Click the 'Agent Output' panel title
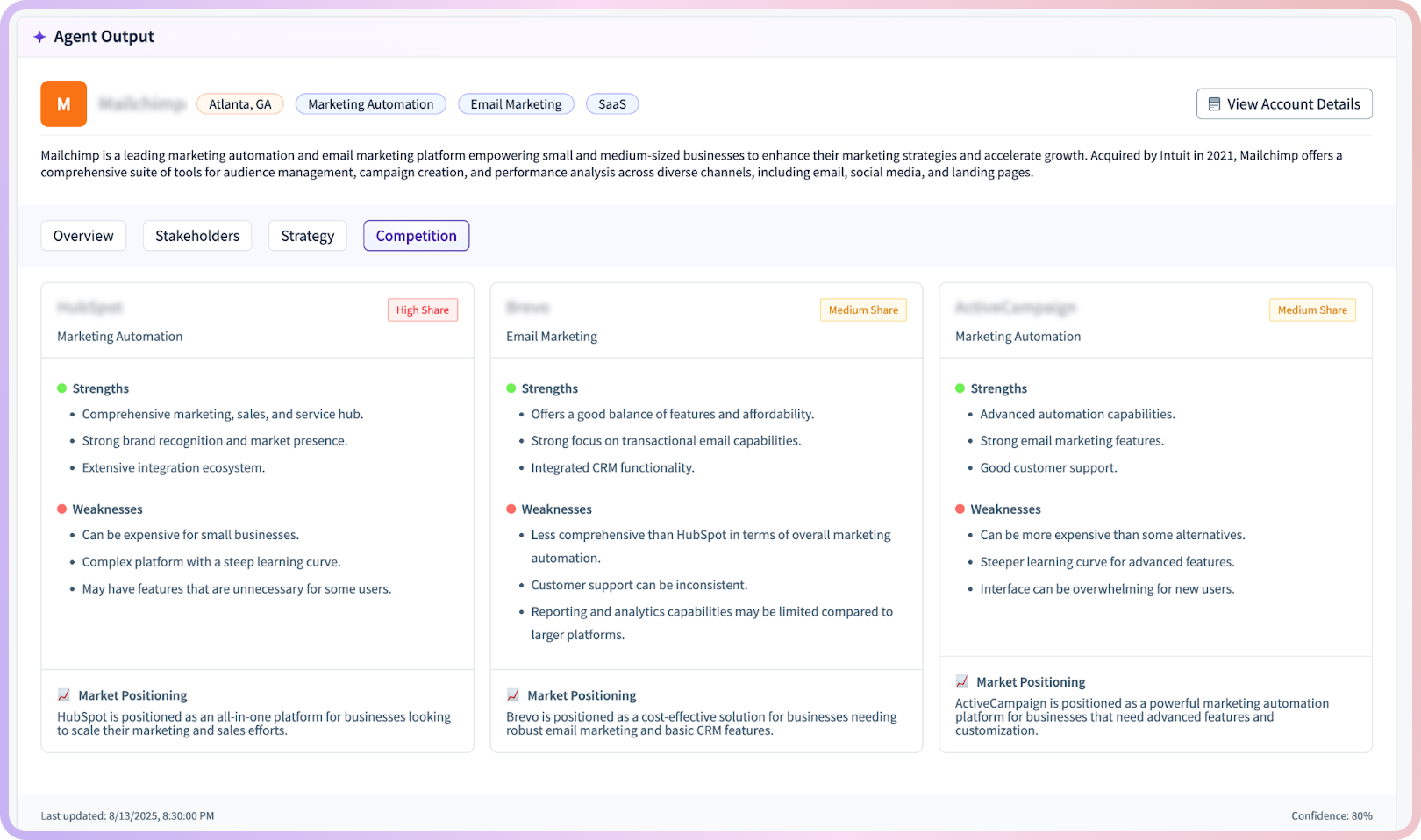Image resolution: width=1421 pixels, height=840 pixels. pos(104,37)
